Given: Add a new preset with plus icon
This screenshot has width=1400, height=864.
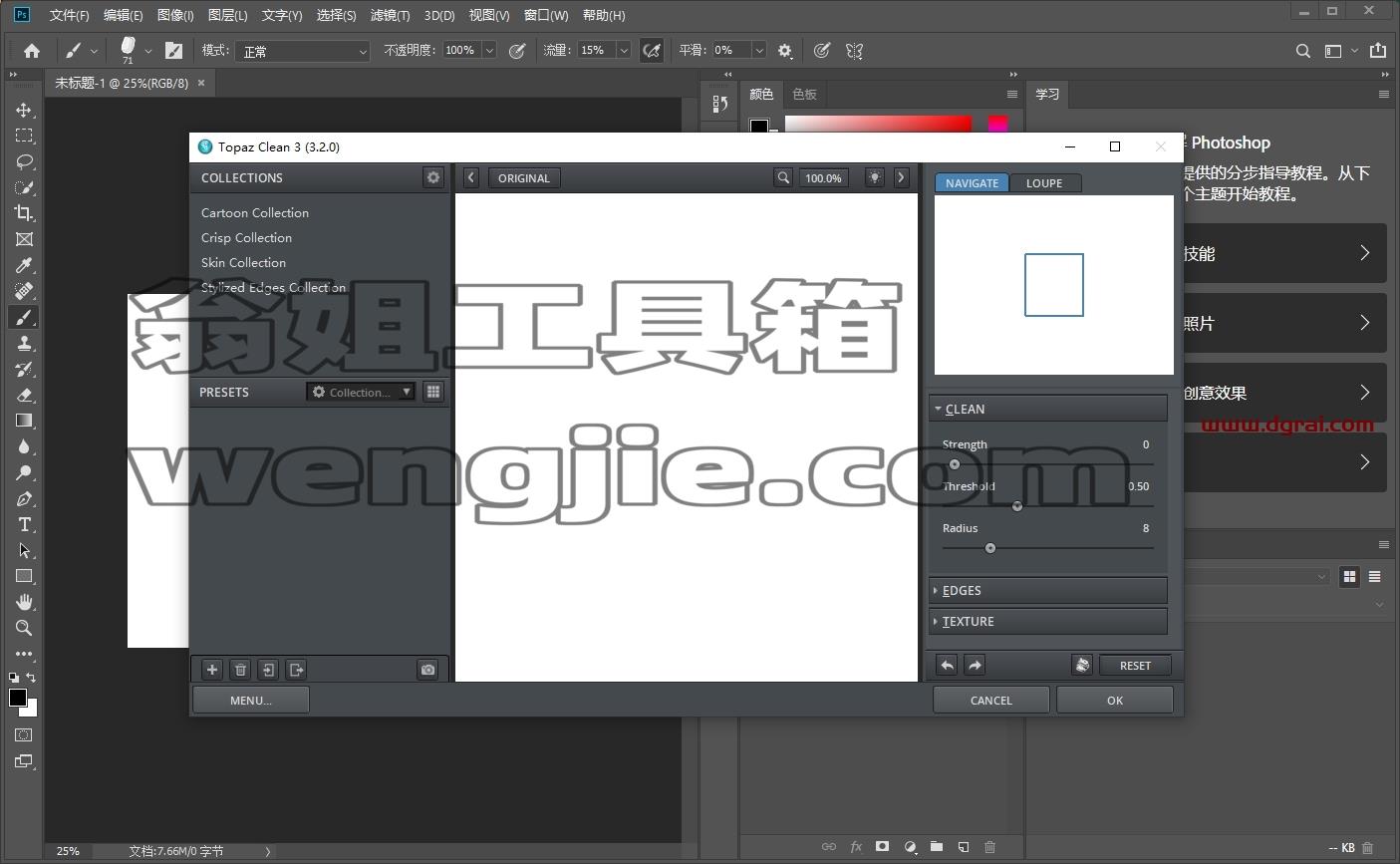Looking at the screenshot, I should (212, 670).
